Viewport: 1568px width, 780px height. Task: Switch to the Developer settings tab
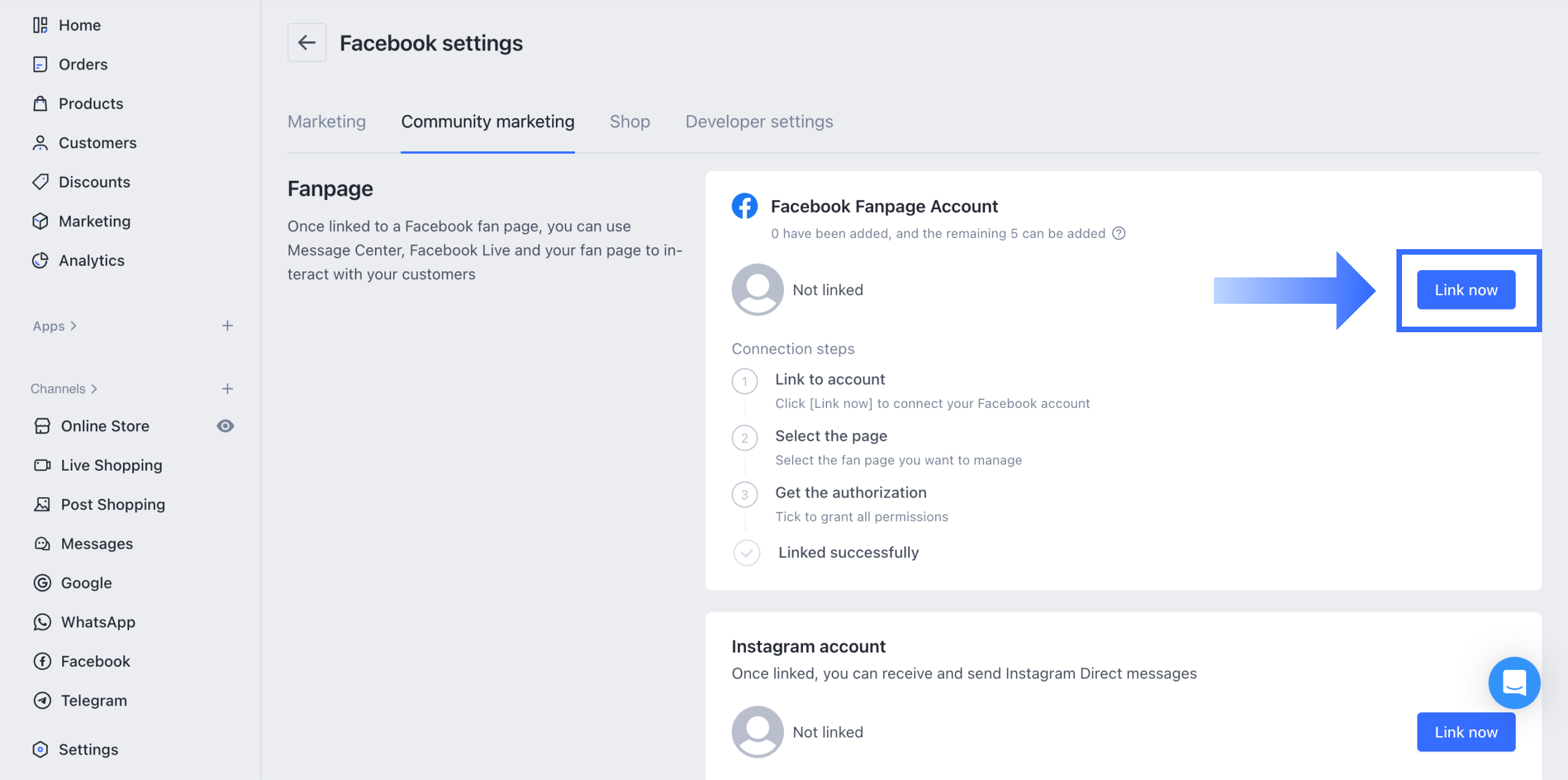click(759, 121)
